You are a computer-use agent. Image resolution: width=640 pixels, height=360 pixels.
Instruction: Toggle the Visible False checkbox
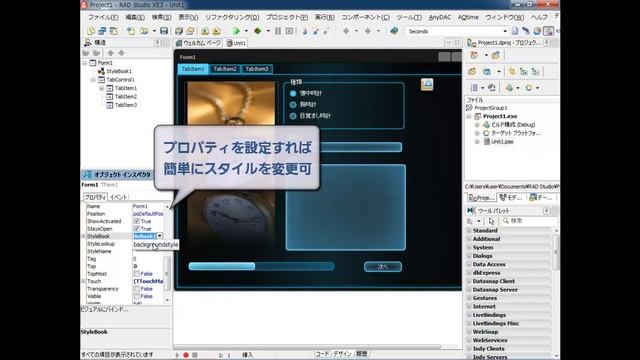(x=137, y=296)
